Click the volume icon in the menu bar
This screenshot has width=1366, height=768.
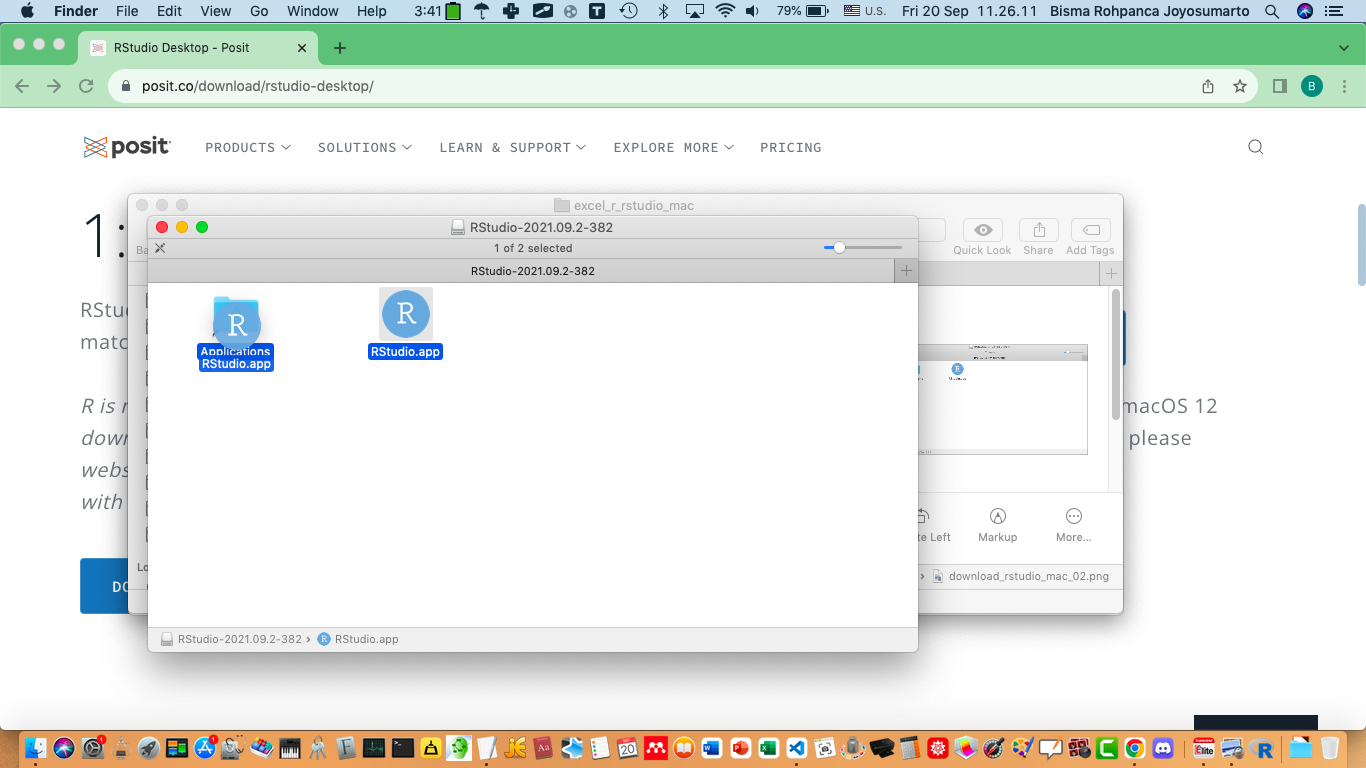pyautogui.click(x=754, y=11)
